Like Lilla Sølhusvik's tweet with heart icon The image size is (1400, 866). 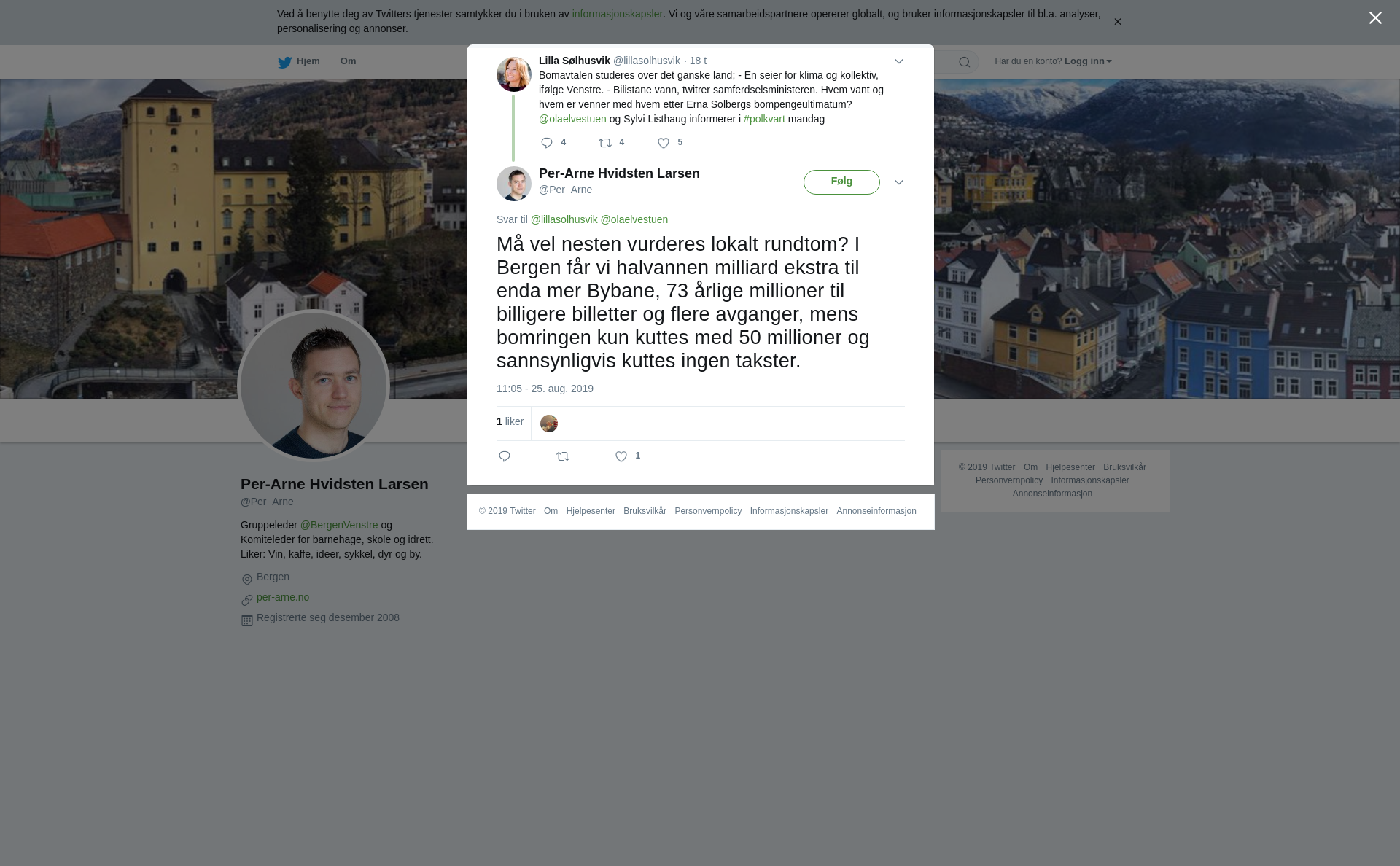664,143
